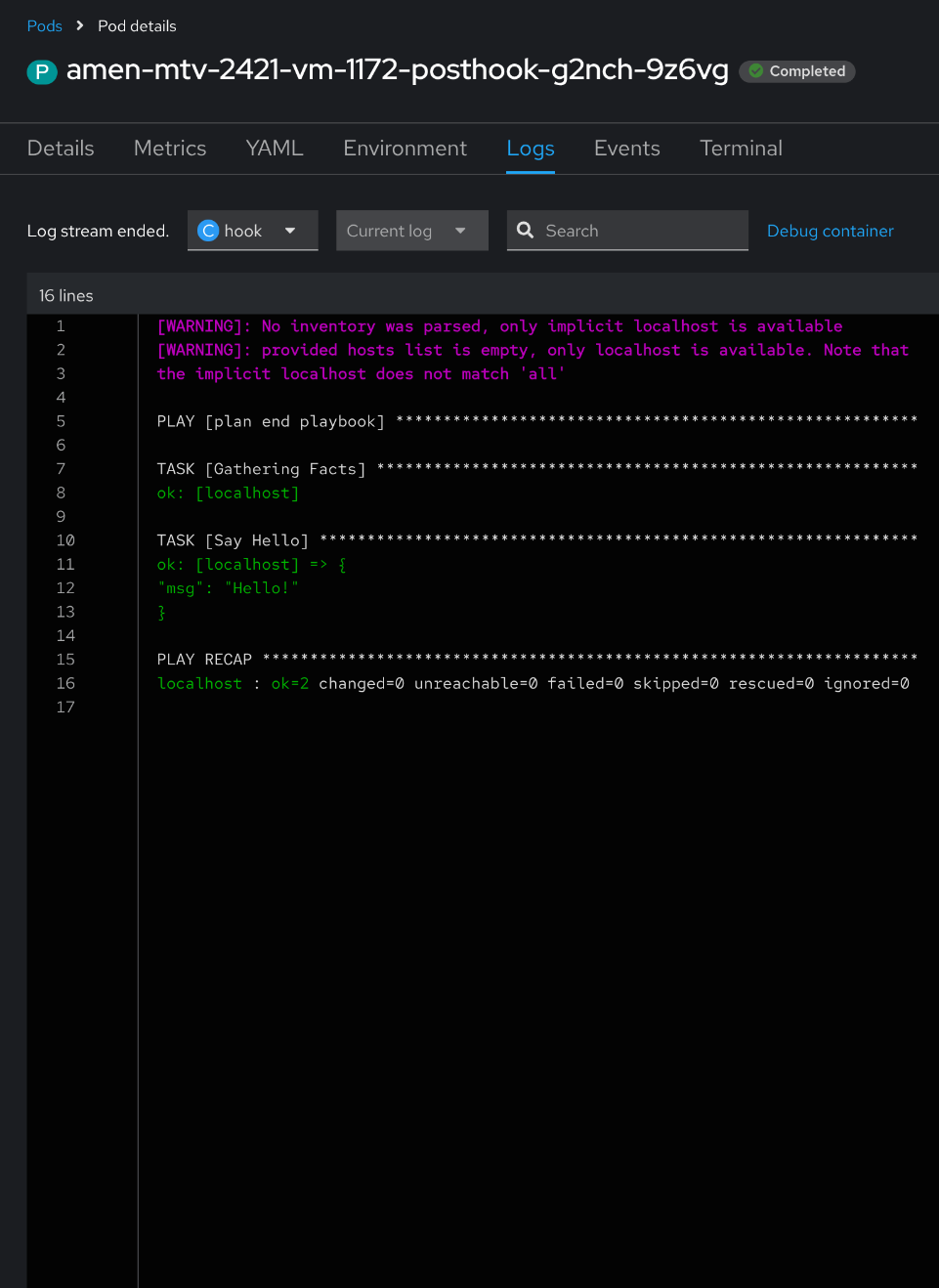939x1288 pixels.
Task: Click the blue container 'C' badge icon
Action: click(208, 231)
